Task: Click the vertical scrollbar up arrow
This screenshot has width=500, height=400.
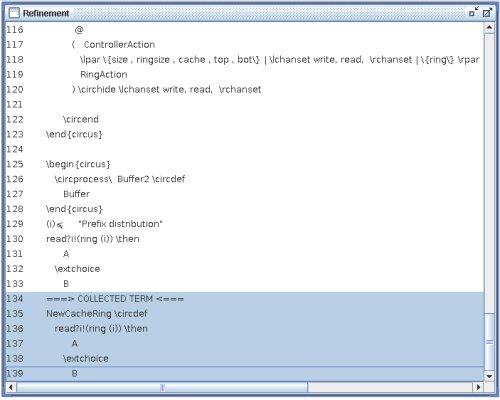Action: pyautogui.click(x=489, y=27)
